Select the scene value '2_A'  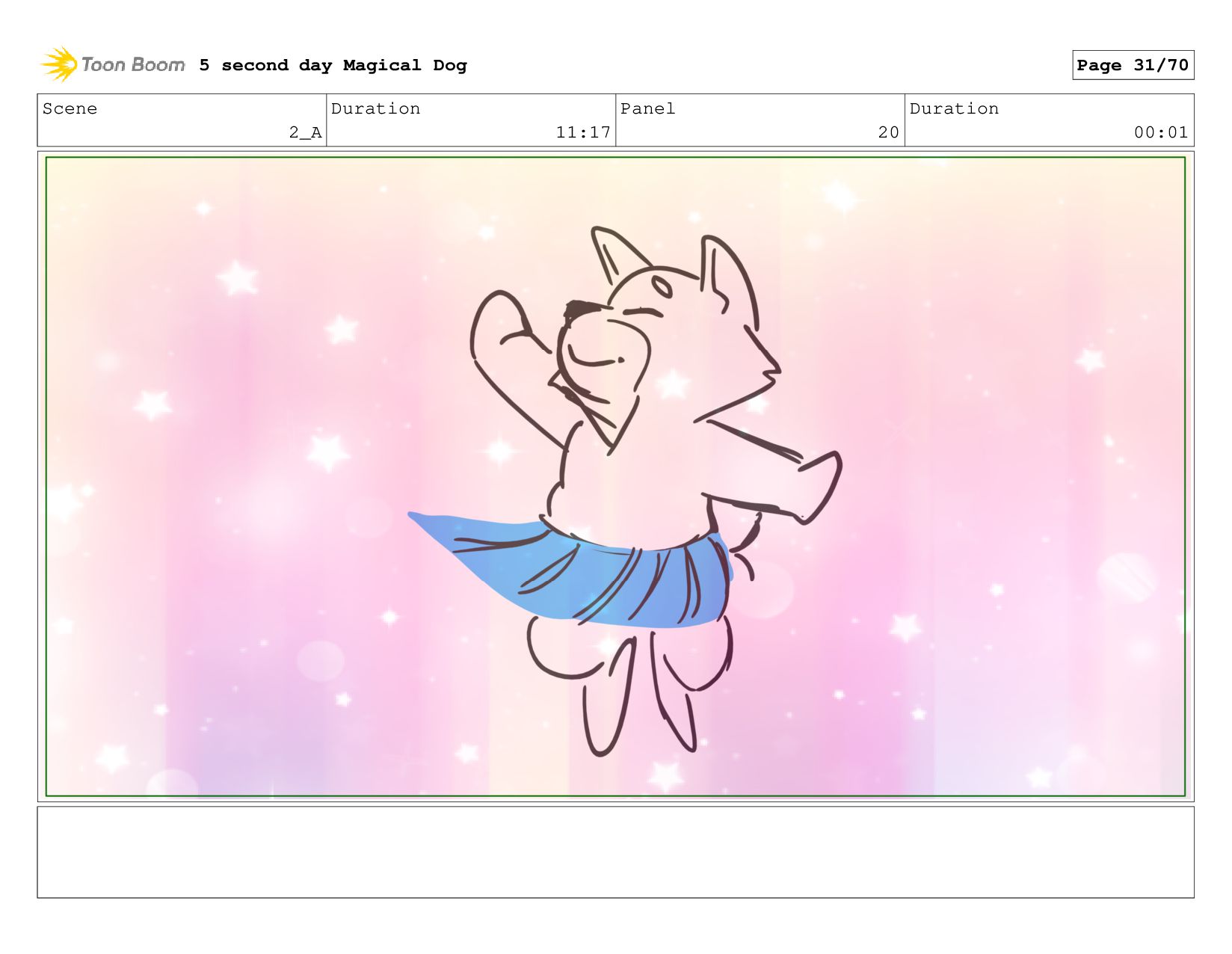click(305, 132)
